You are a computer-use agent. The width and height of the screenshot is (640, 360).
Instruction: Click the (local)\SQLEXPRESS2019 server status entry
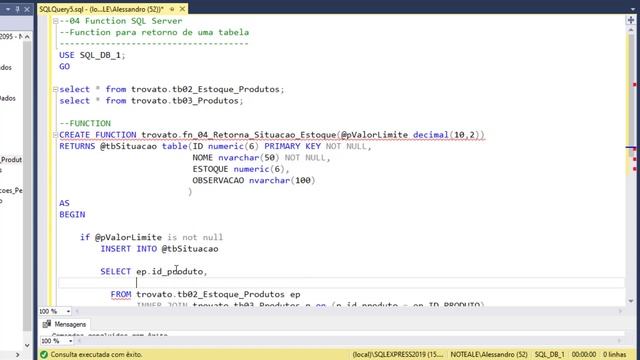coord(398,355)
